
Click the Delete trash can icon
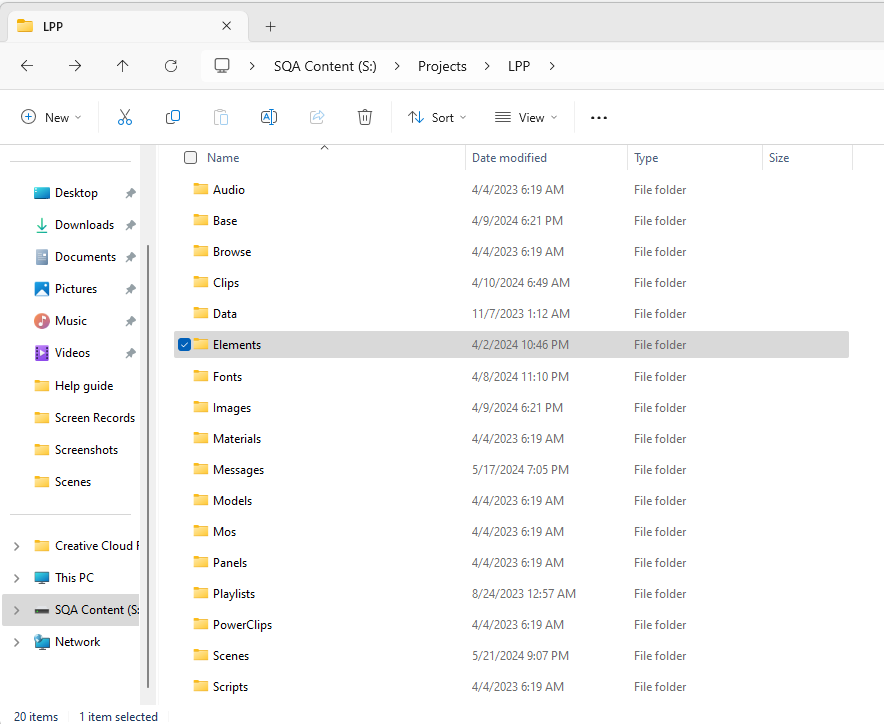365,117
